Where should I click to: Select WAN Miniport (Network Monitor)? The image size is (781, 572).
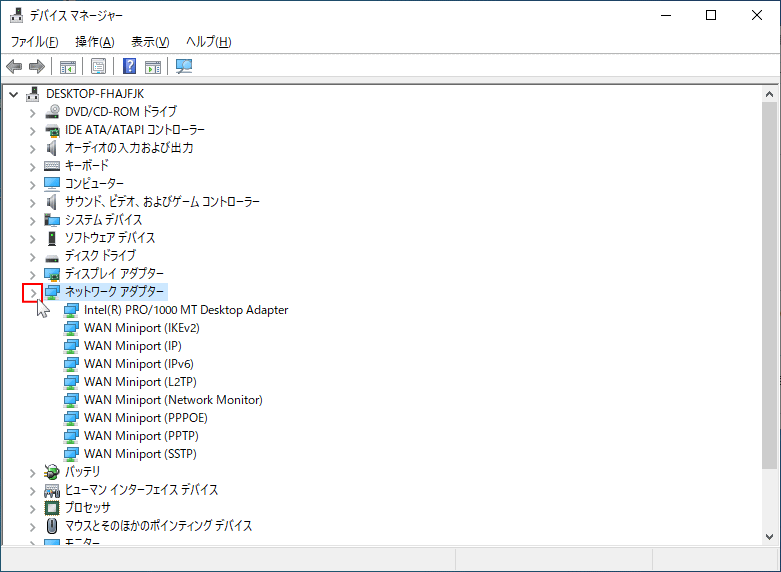coord(173,400)
